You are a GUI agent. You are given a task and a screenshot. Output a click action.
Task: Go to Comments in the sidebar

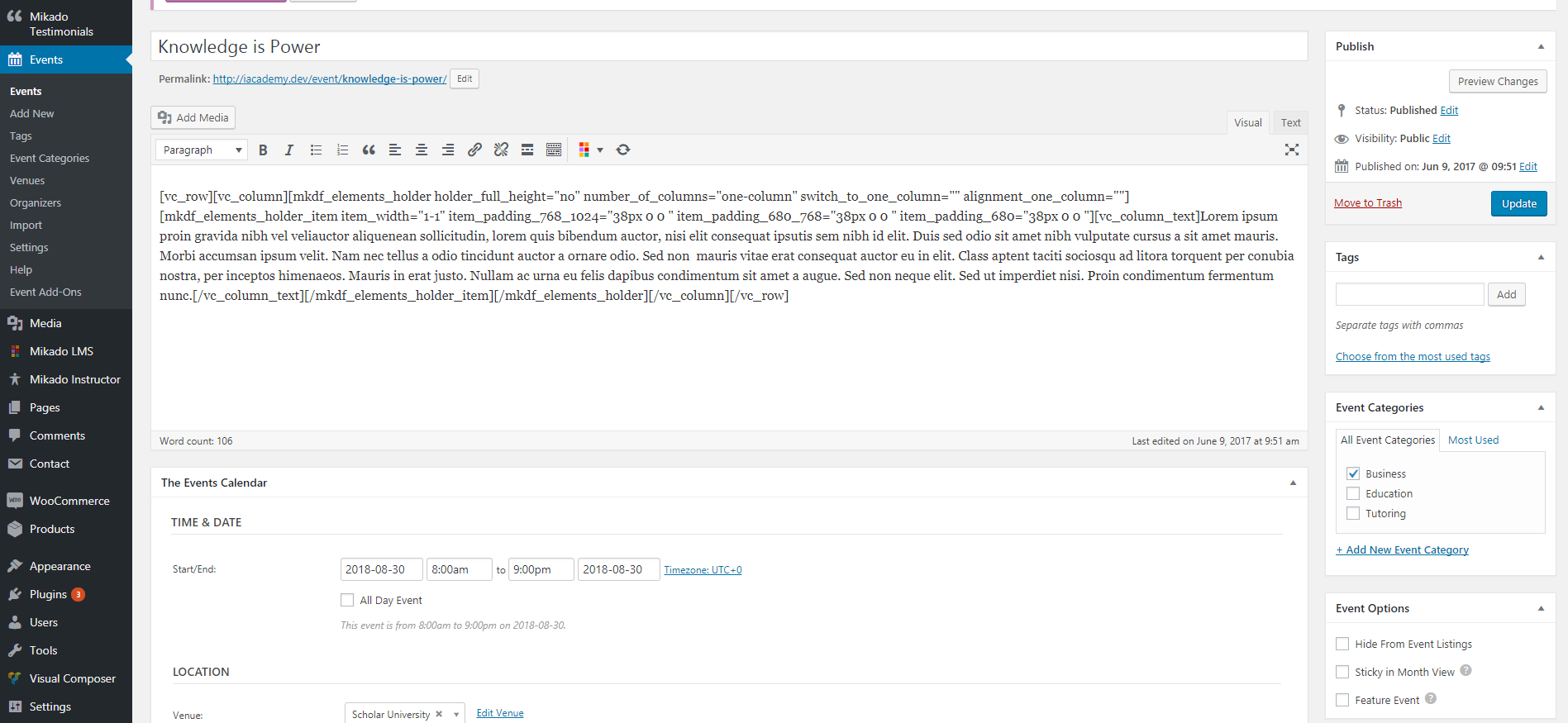point(66,435)
